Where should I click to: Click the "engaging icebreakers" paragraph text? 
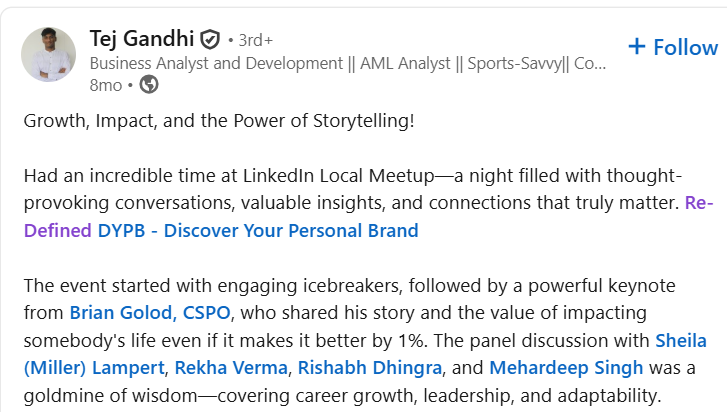(x=300, y=285)
